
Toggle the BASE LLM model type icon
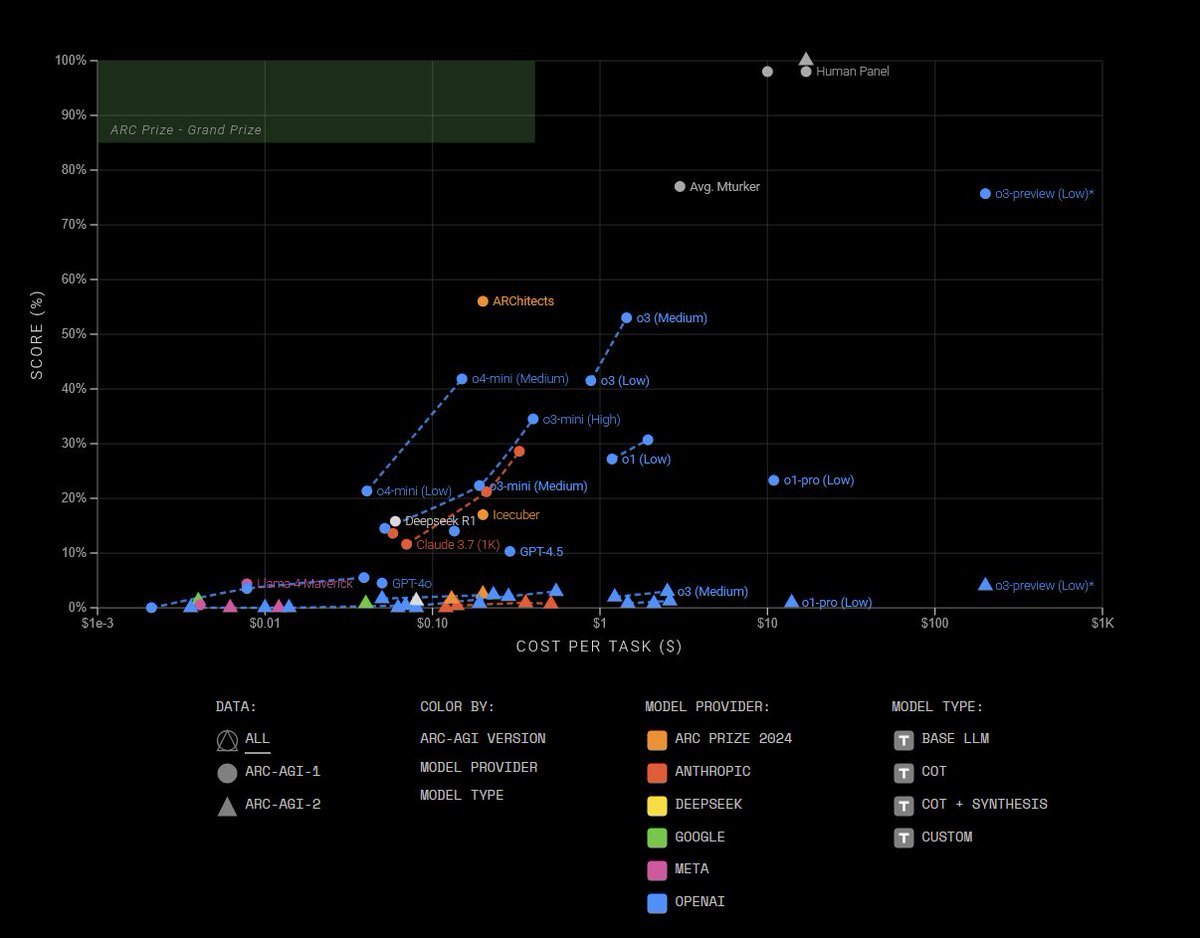tap(903, 739)
